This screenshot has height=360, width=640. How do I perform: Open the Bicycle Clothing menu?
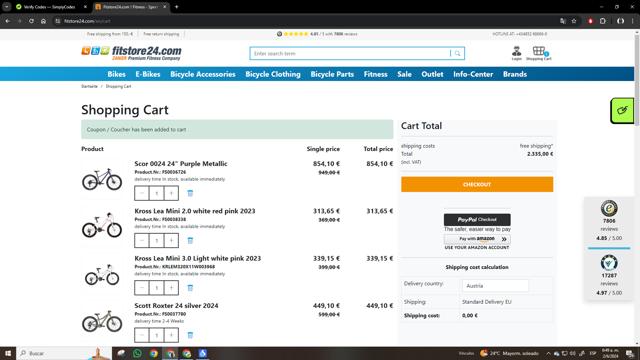273,74
